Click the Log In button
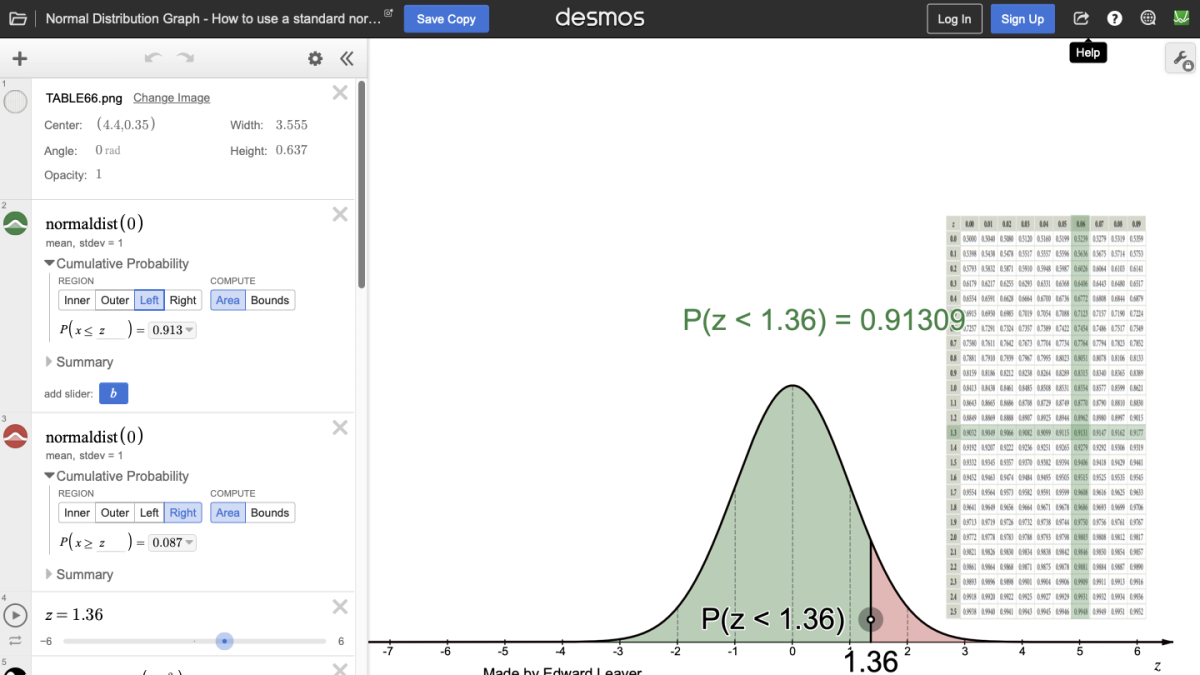Viewport: 1200px width, 675px height. coord(954,19)
